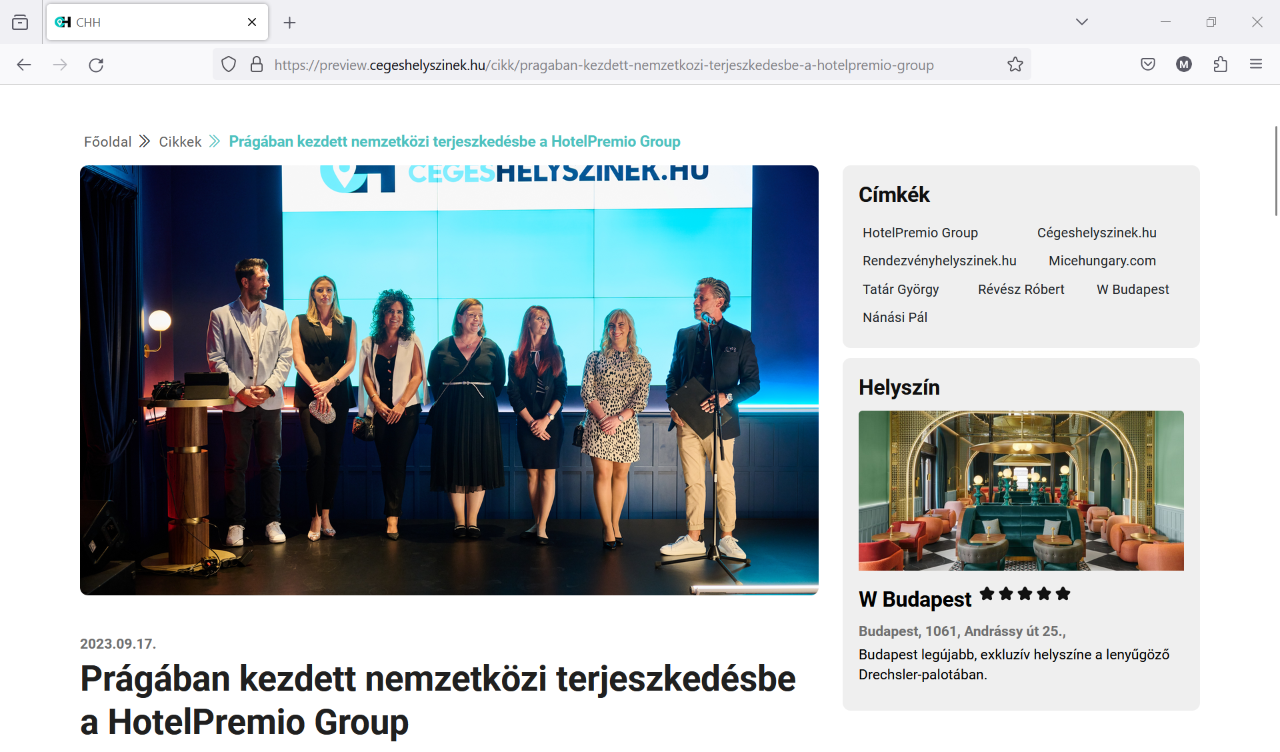Select Révész Róbert tag
This screenshot has height=752, width=1280.
(x=1021, y=289)
